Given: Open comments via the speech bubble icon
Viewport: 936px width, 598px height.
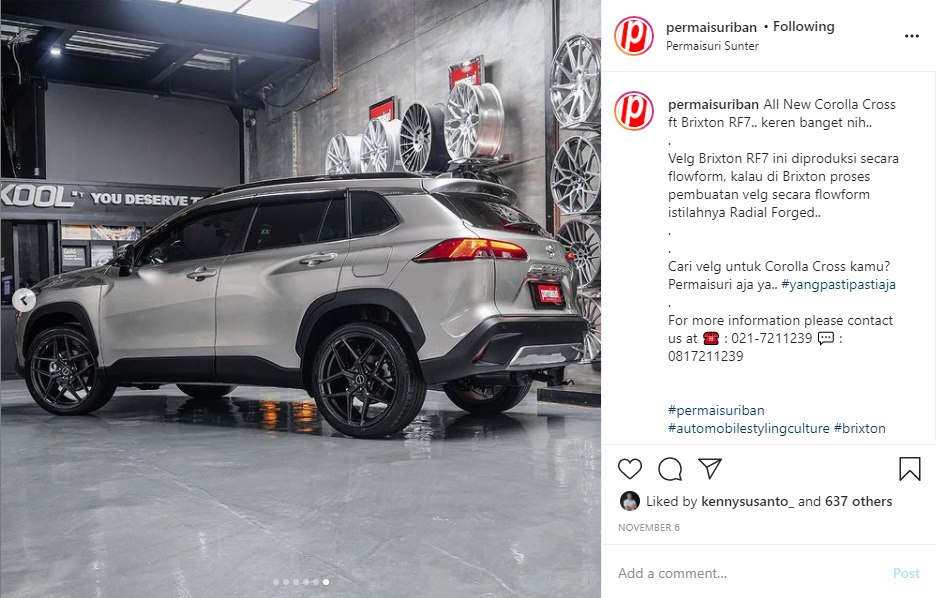Looking at the screenshot, I should click(670, 469).
